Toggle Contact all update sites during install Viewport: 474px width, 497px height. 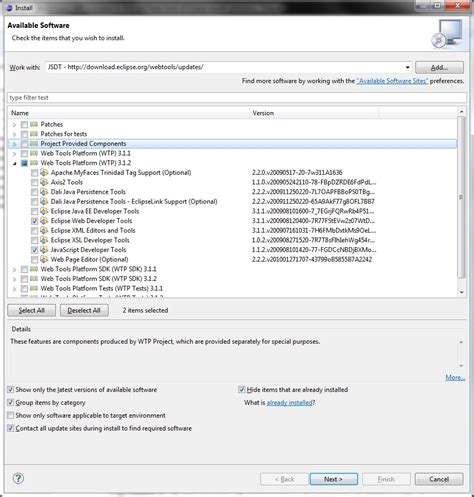tap(11, 428)
